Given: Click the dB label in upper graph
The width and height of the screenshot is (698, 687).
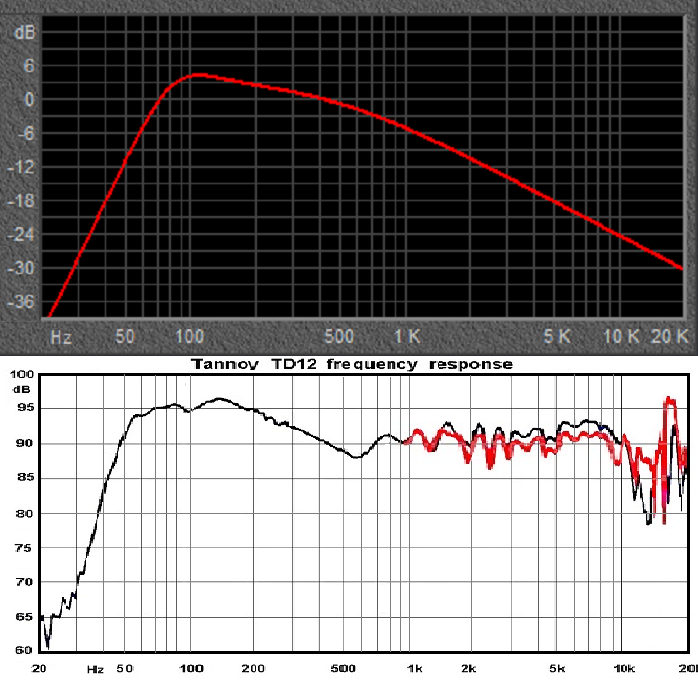Looking at the screenshot, I should coord(24,32).
